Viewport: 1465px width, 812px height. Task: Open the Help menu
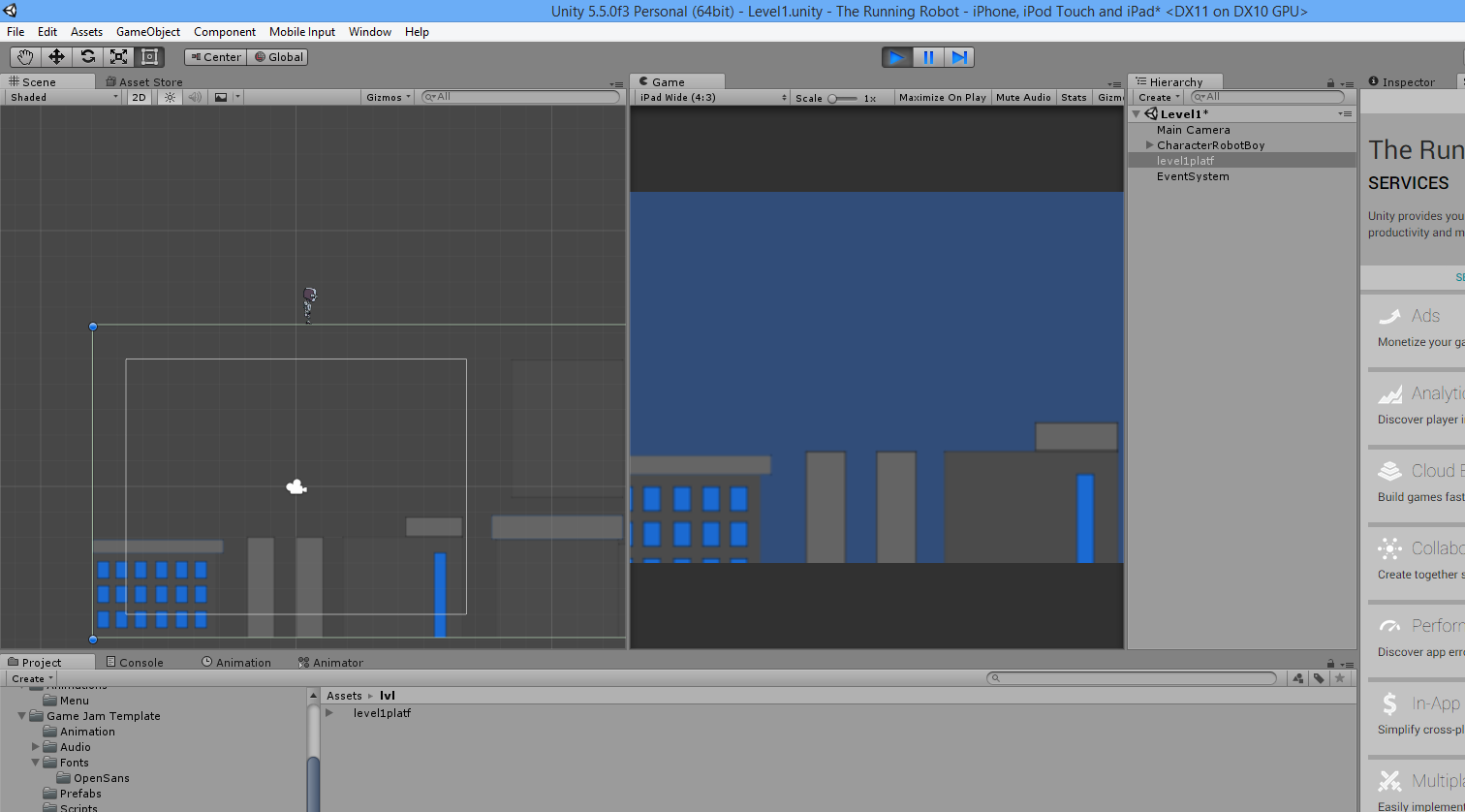point(417,32)
